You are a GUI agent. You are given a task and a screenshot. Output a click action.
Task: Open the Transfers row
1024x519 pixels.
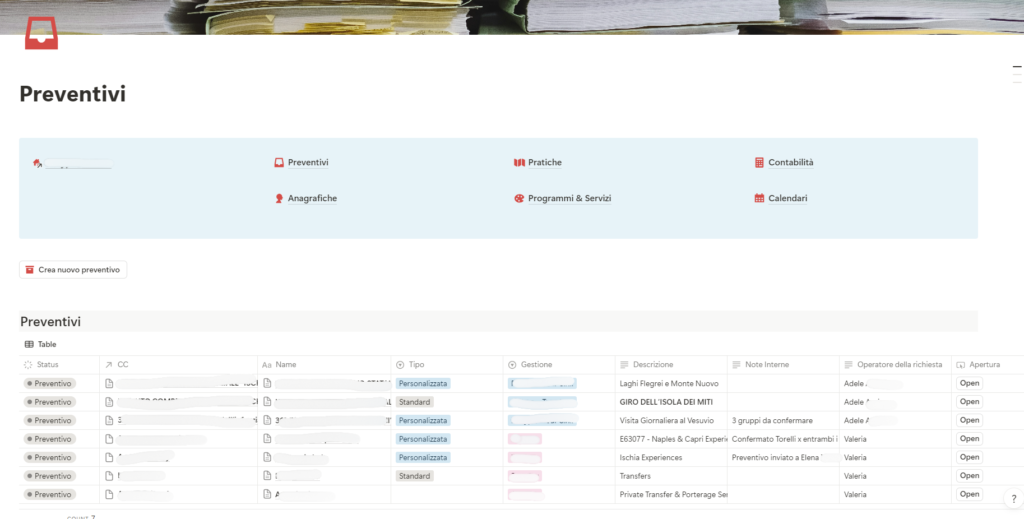(969, 476)
